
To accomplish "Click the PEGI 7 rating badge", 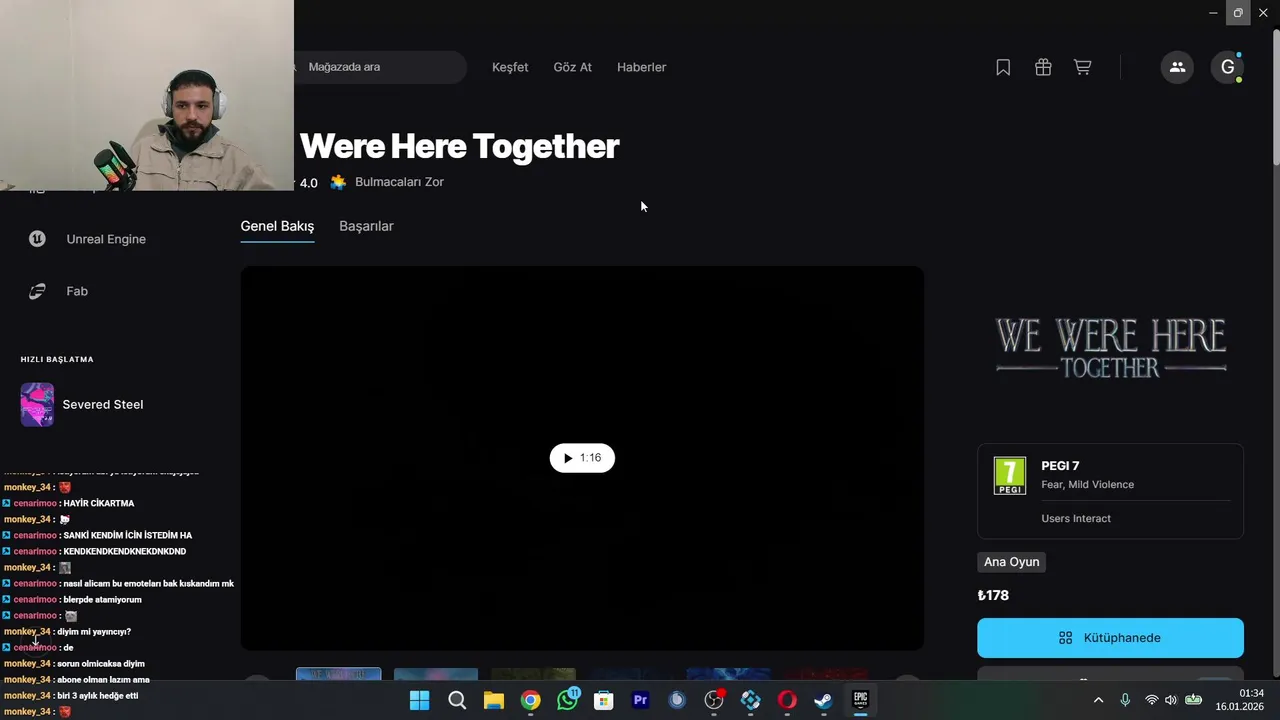I will (1009, 476).
